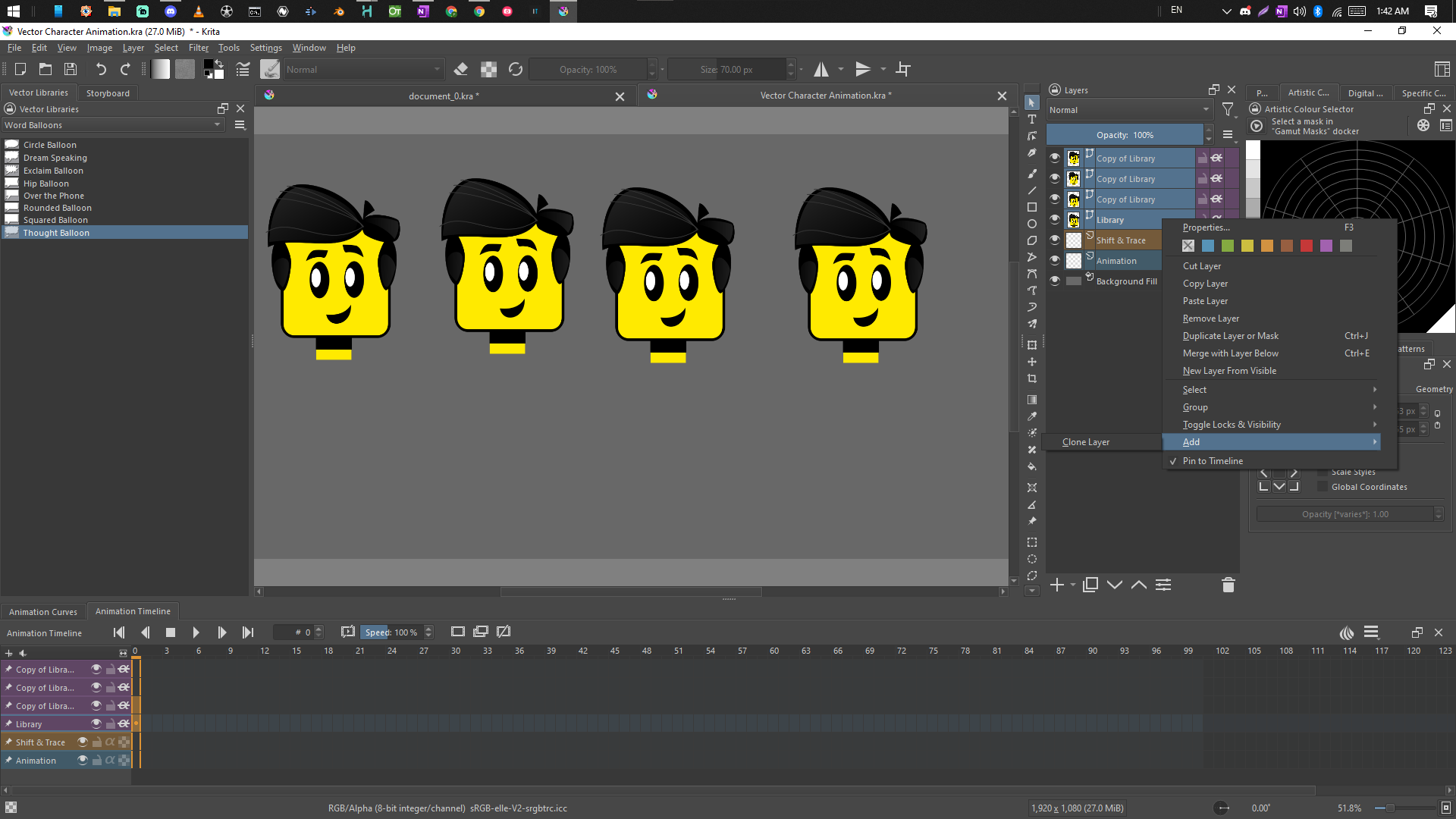1456x819 pixels.
Task: Switch to Animation Curves tab
Action: [43, 612]
